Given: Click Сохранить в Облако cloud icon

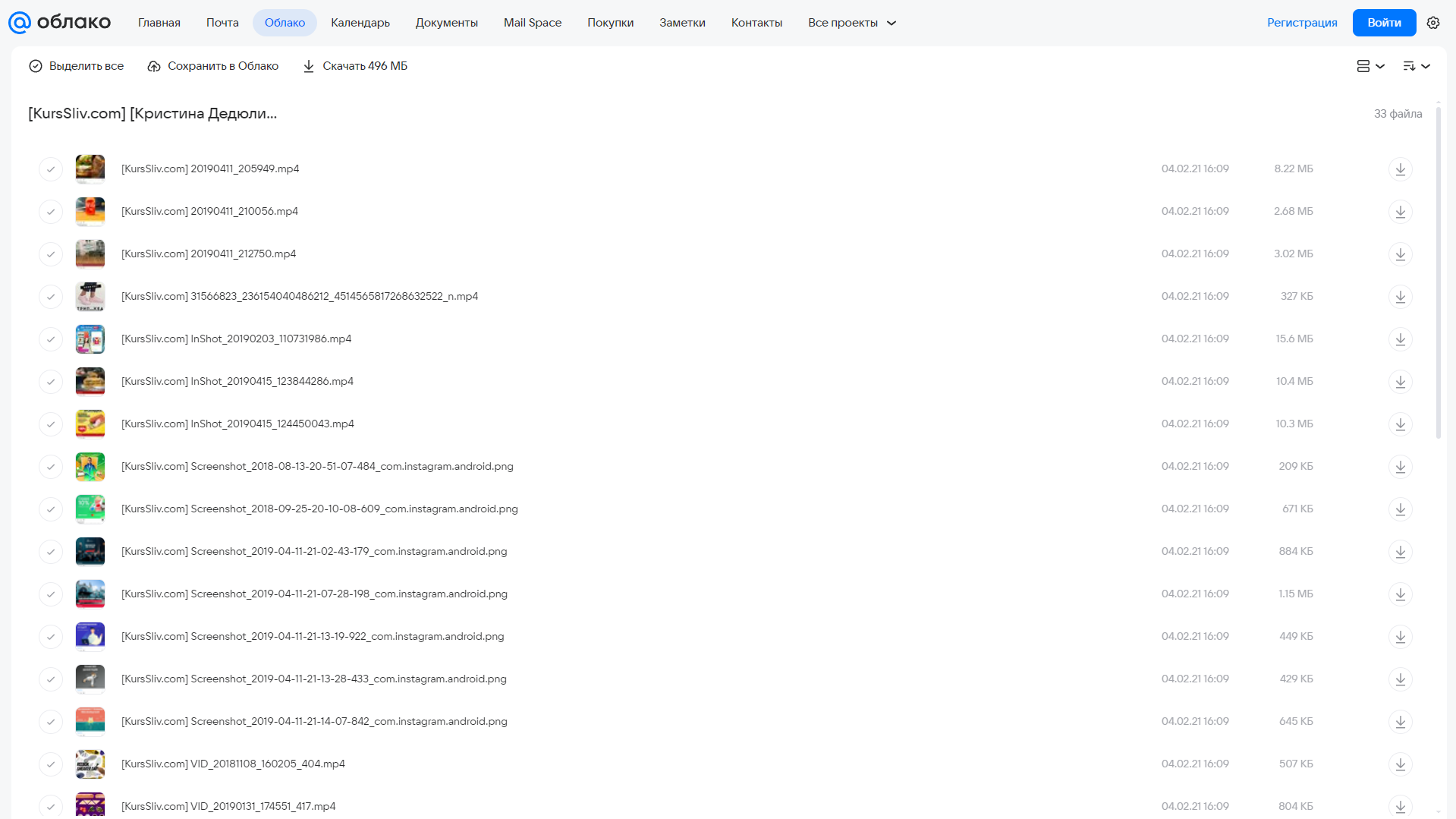Looking at the screenshot, I should click(x=154, y=66).
